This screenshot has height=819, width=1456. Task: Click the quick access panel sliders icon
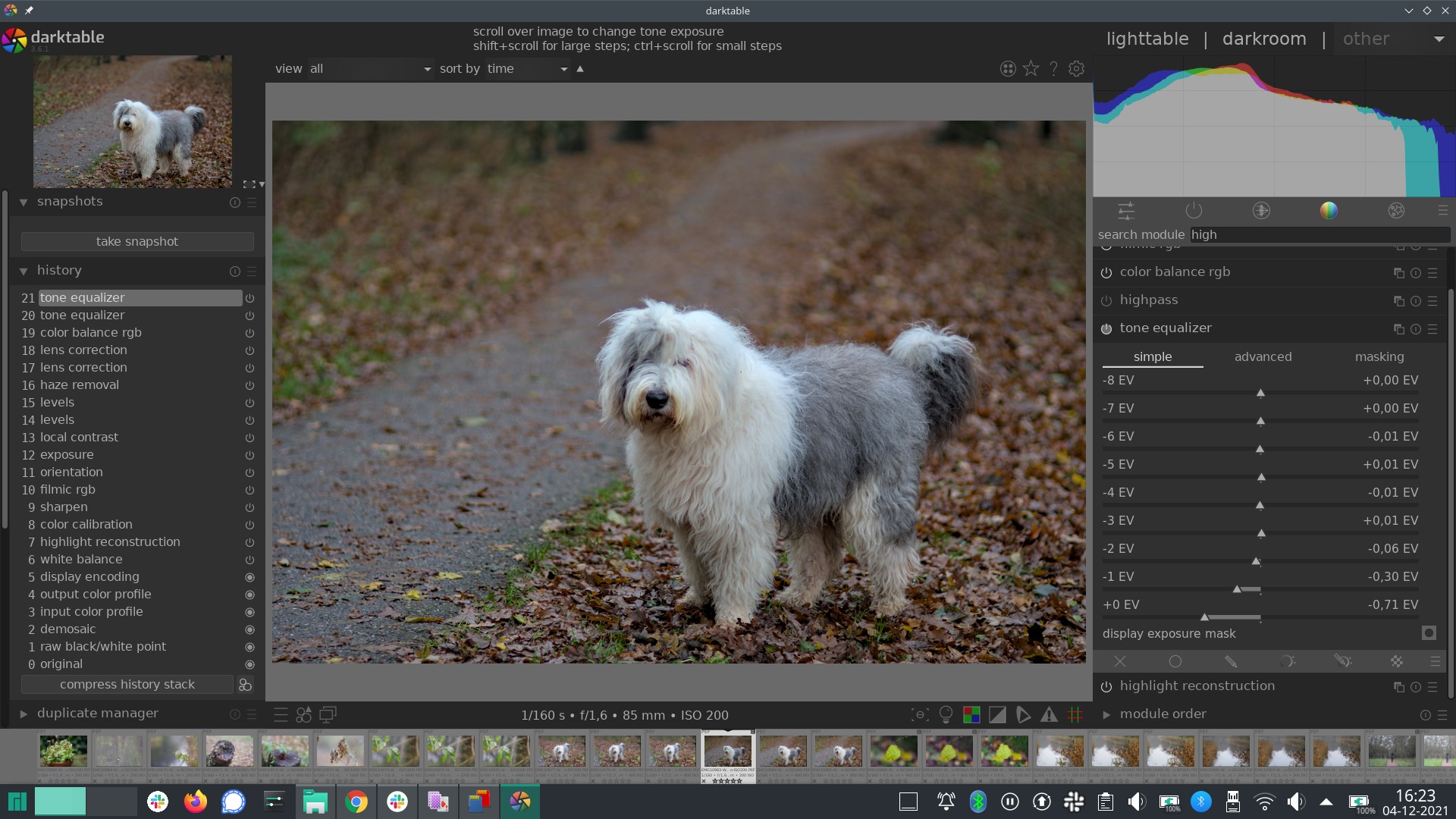(1126, 211)
